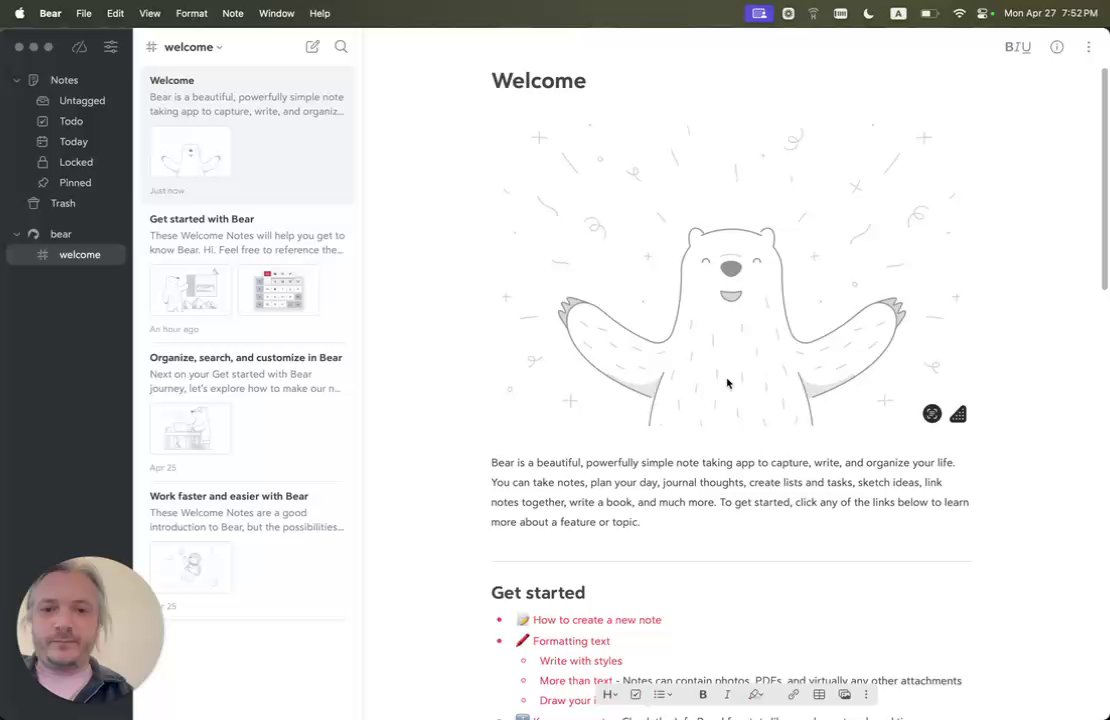This screenshot has width=1110, height=720.
Task: Insert a table using the table icon
Action: point(819,695)
